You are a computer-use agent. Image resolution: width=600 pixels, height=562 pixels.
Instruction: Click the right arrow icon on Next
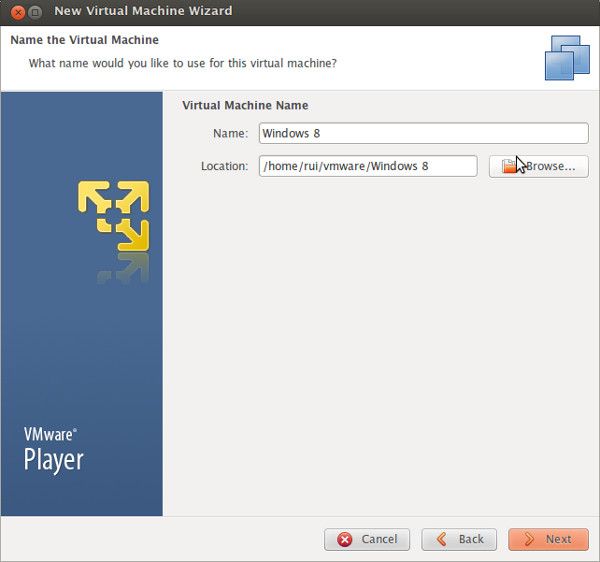(526, 539)
